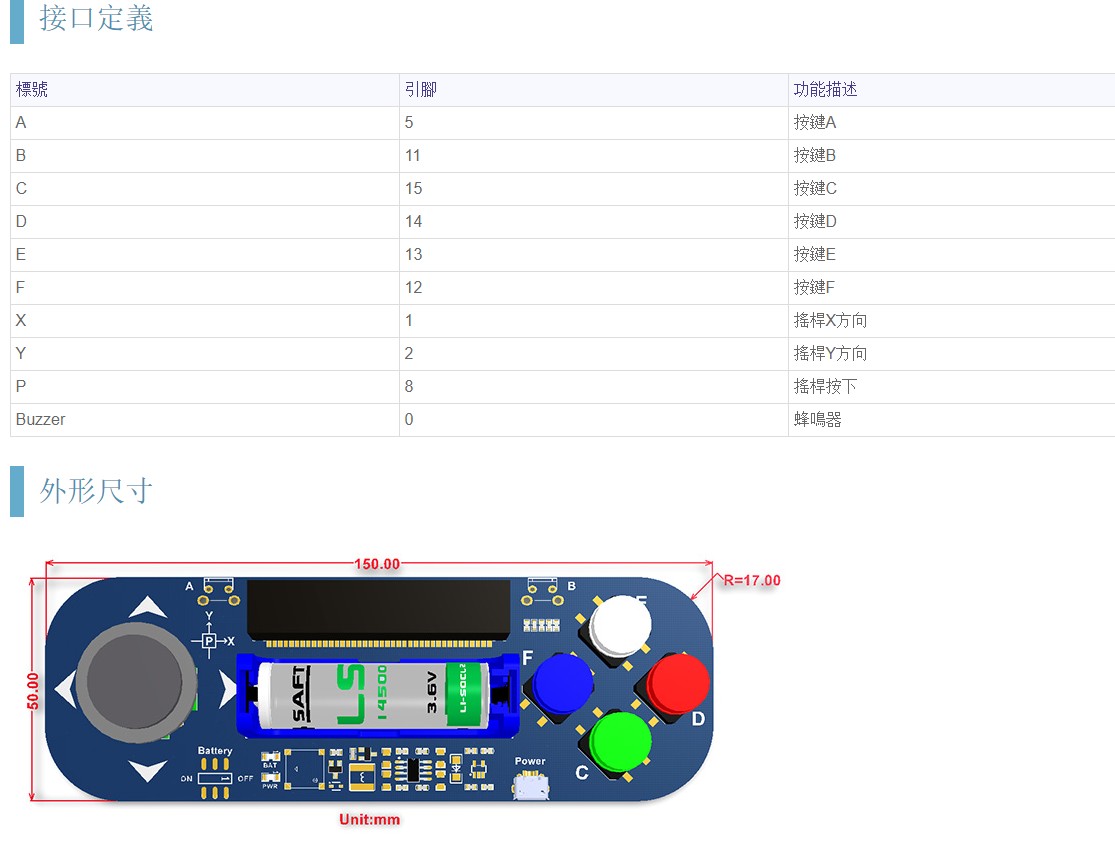Click the 搖桿Y方向 cell
Screen dimensions: 1115x847
pos(951,353)
